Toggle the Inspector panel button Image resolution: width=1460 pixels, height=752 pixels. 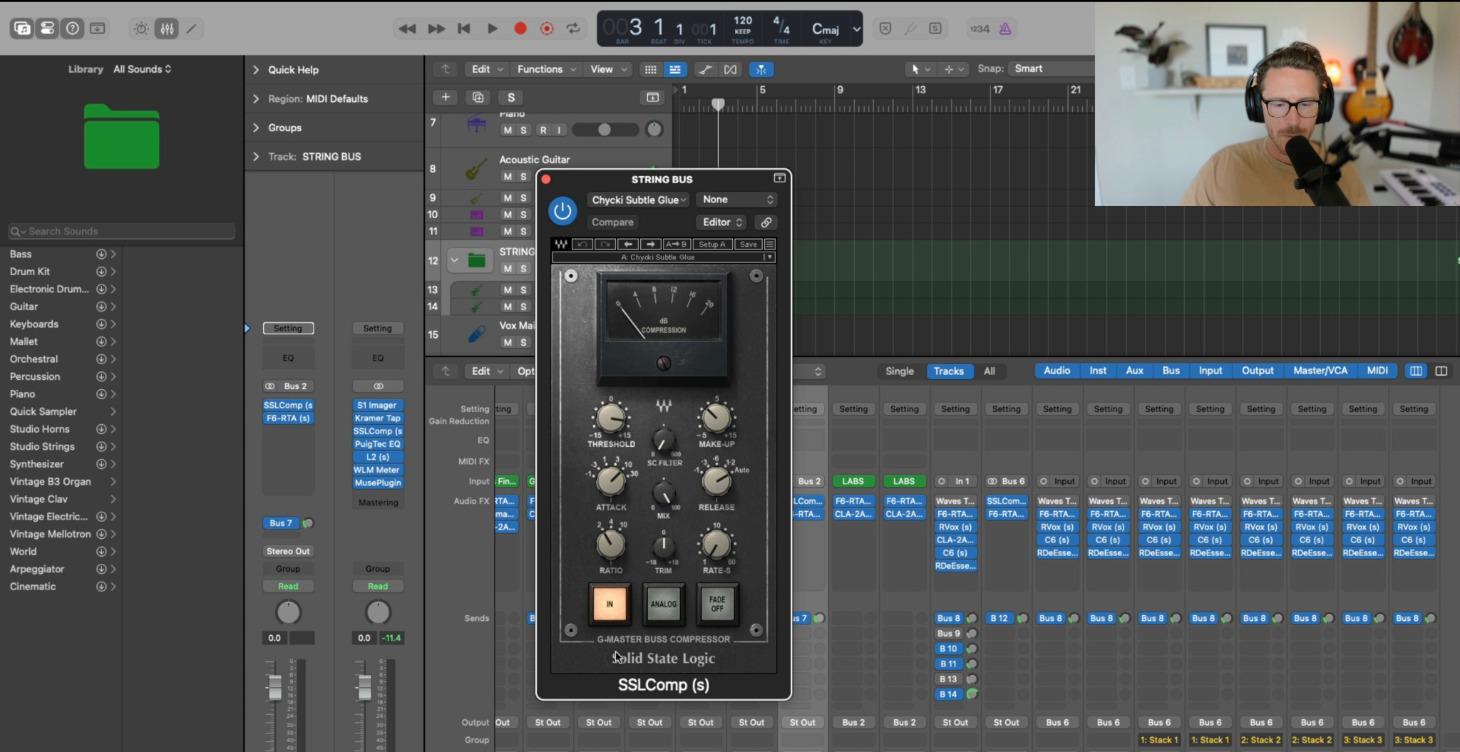(x=47, y=28)
